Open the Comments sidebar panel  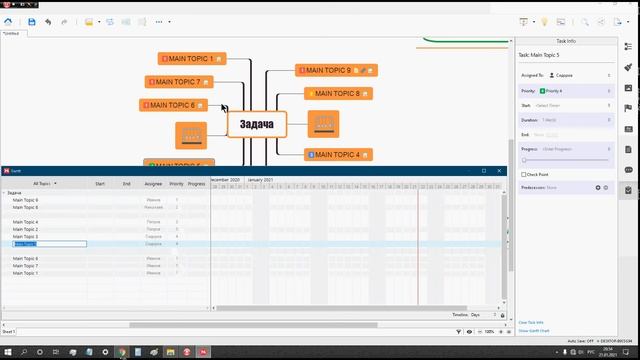tap(629, 170)
